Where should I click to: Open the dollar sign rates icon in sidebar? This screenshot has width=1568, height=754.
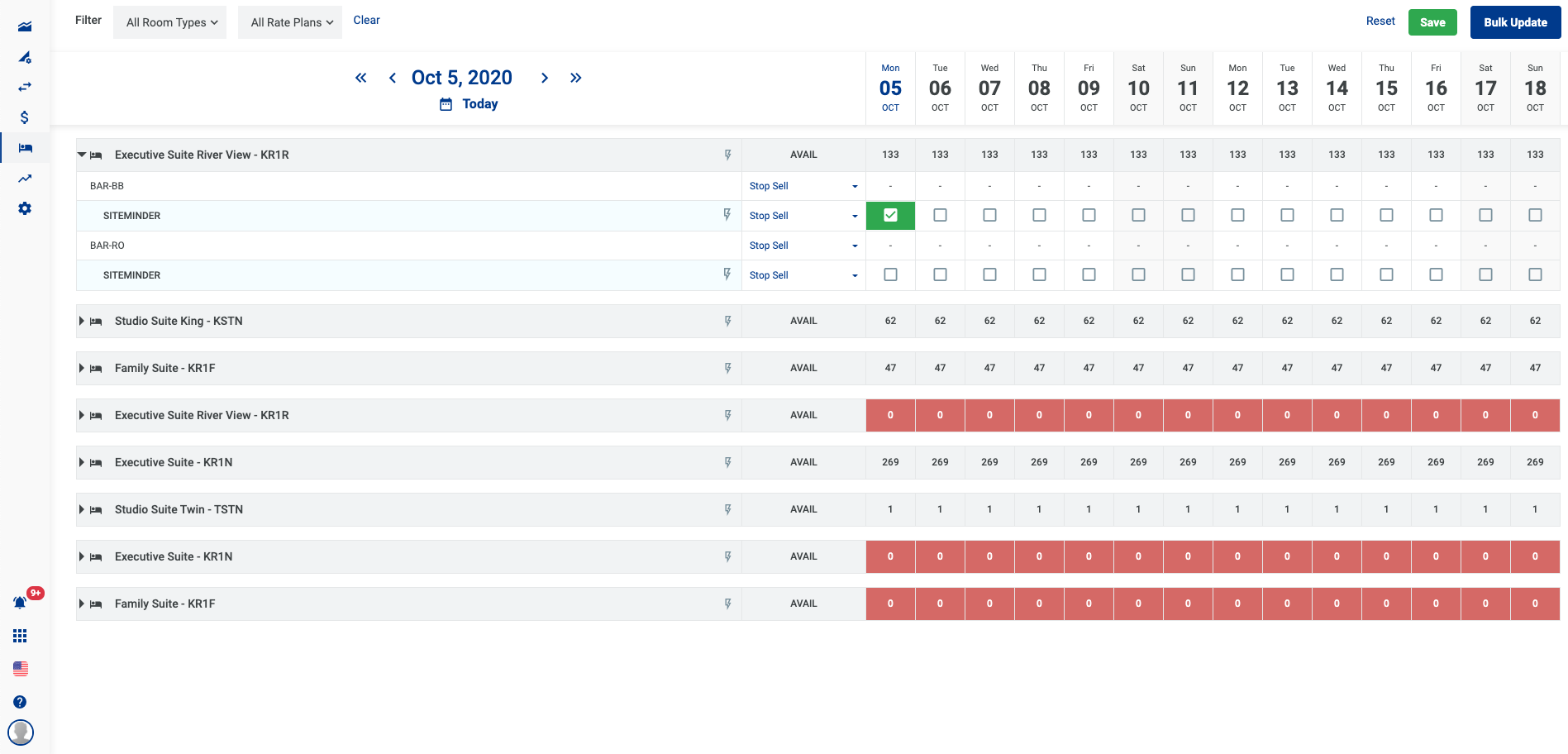pos(25,117)
